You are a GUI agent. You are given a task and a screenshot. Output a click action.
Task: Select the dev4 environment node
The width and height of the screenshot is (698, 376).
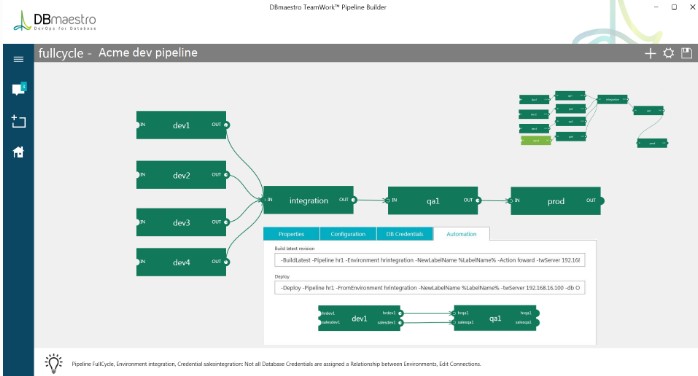point(181,262)
